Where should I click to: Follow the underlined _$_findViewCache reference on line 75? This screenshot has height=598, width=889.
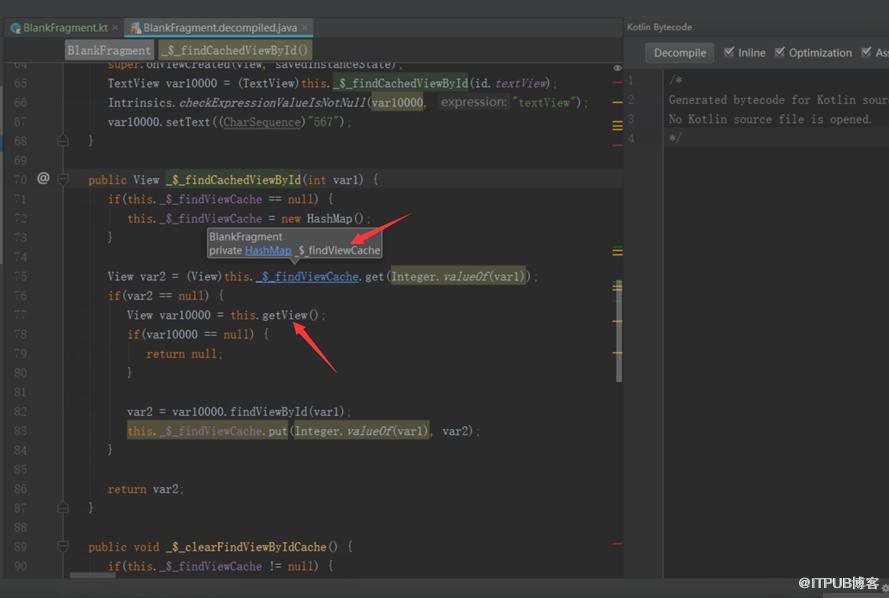308,277
